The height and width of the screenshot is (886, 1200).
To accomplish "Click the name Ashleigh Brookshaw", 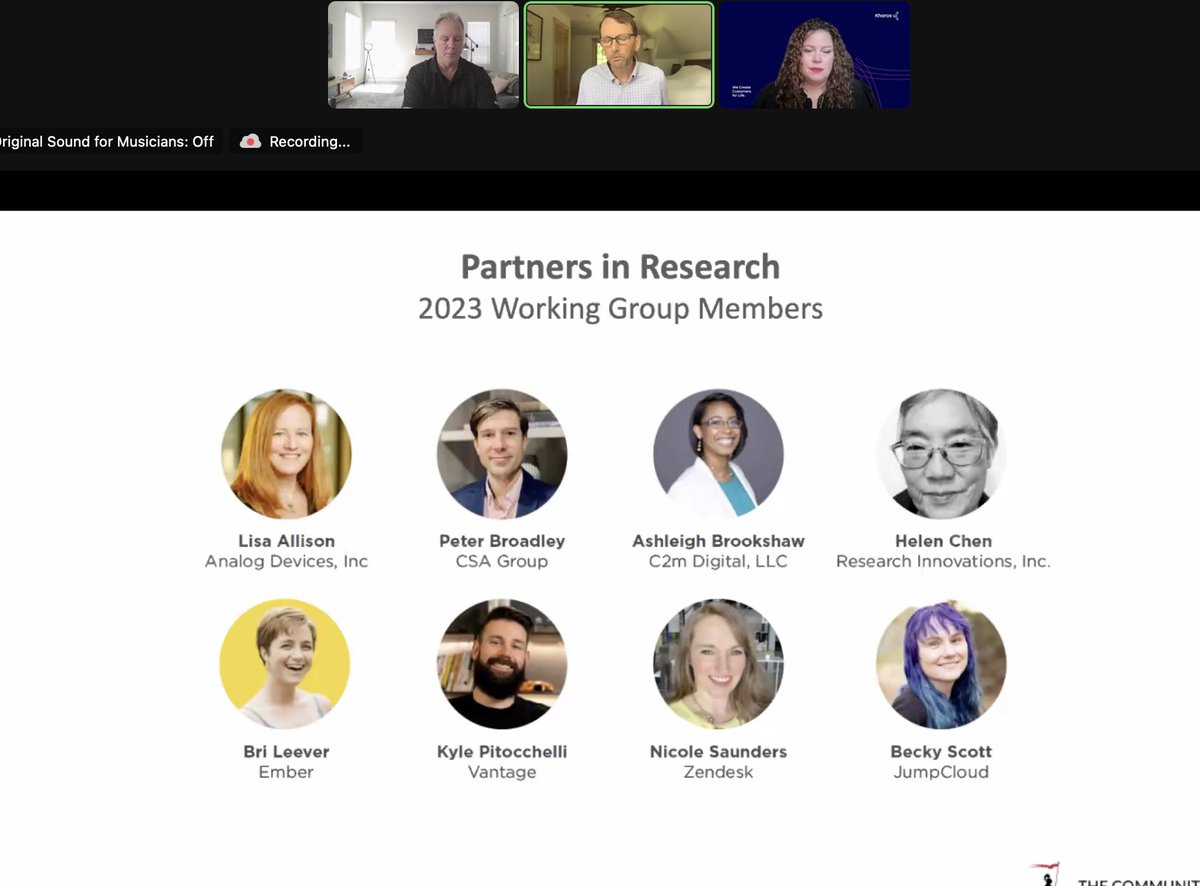I will (718, 541).
